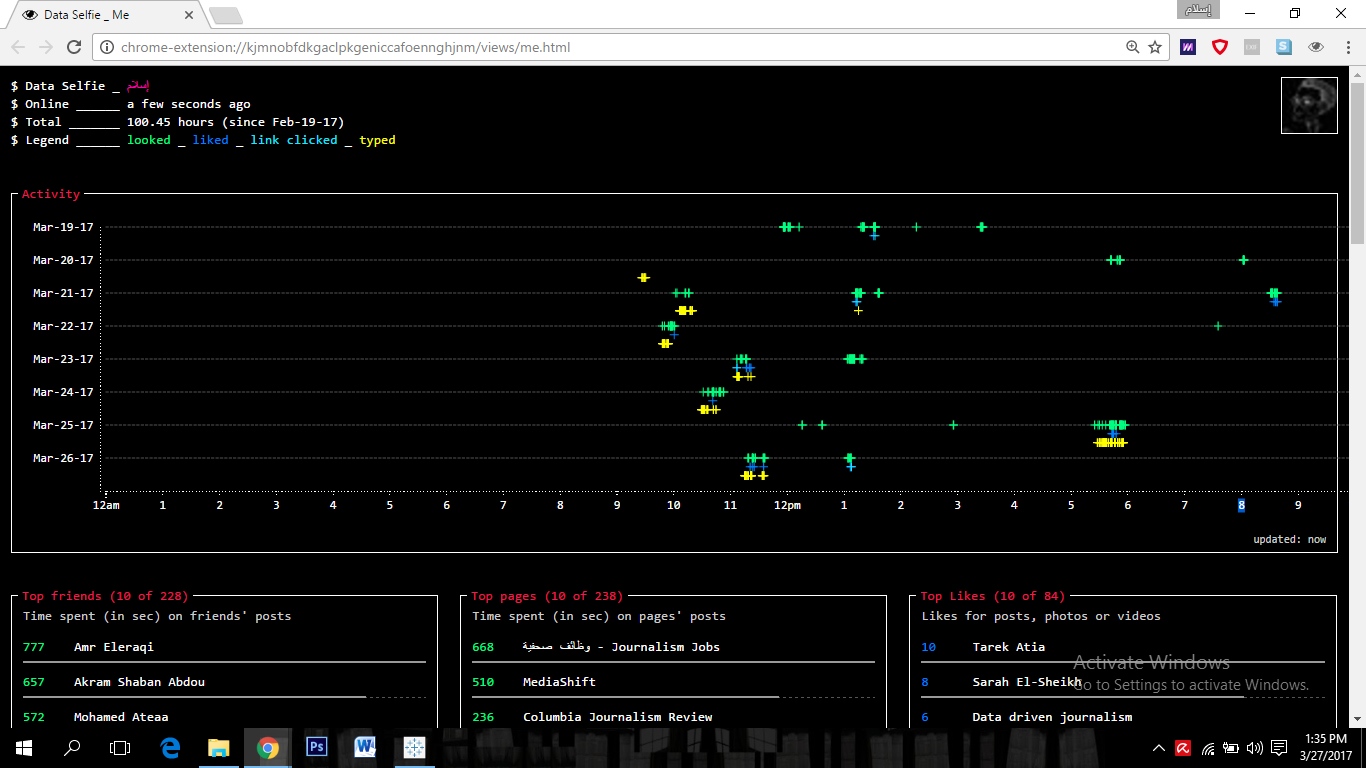Viewport: 1366px width, 768px height.
Task: Click the address bar URL field
Action: point(600,47)
